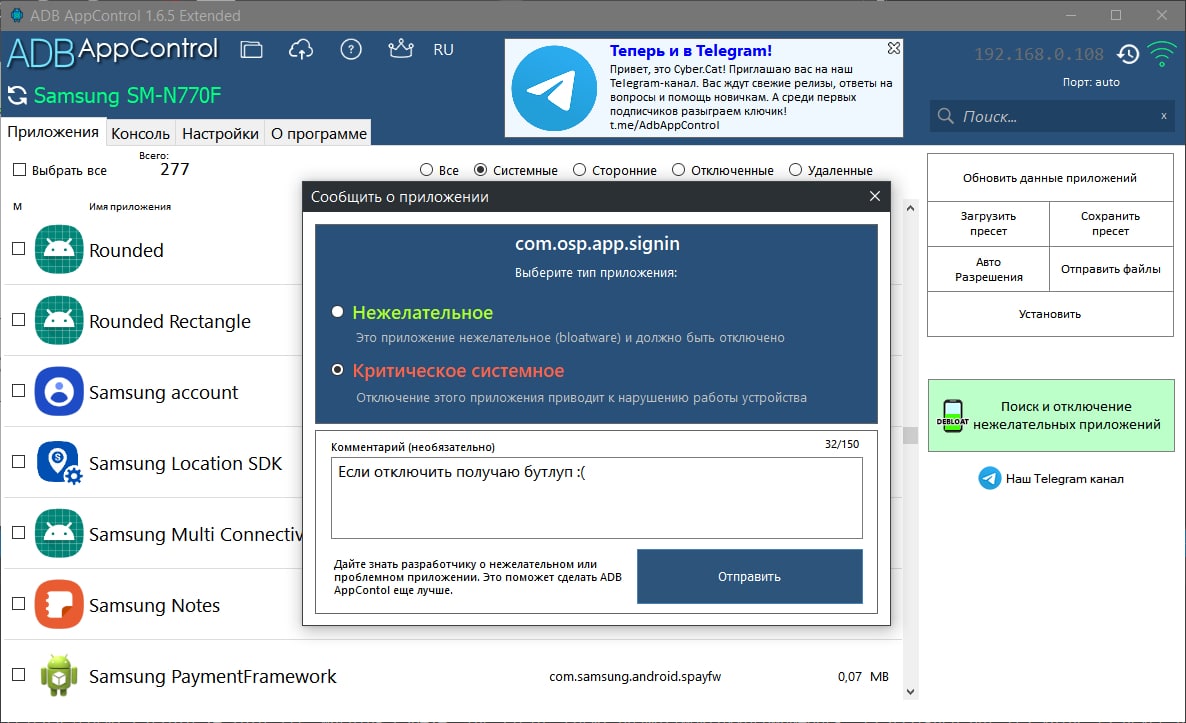
Task: Switch to the Приложения tab
Action: [53, 132]
